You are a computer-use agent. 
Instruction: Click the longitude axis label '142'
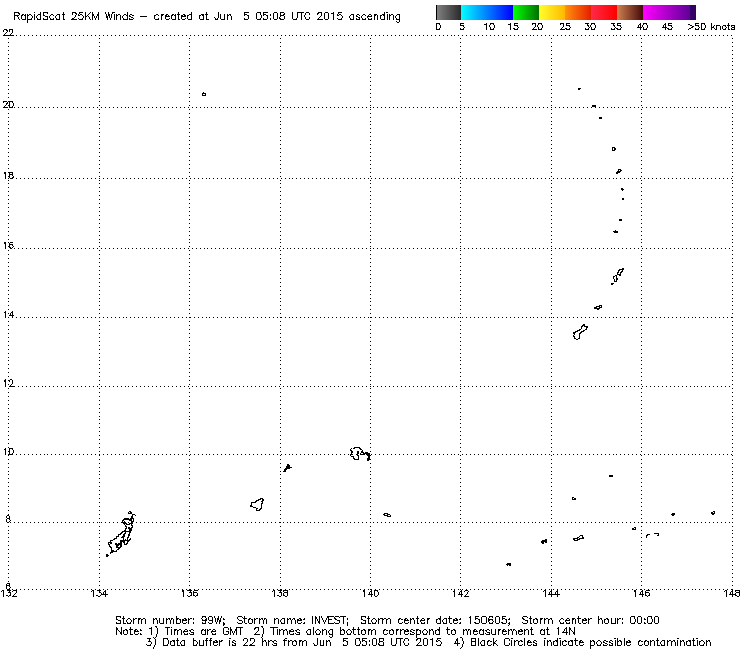461,593
